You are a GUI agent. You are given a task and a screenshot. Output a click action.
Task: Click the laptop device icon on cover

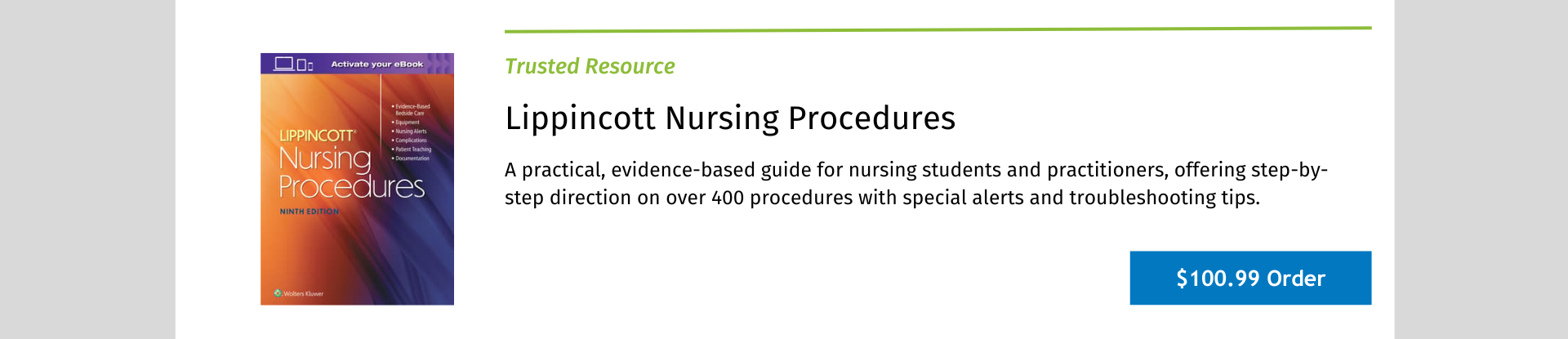283,64
